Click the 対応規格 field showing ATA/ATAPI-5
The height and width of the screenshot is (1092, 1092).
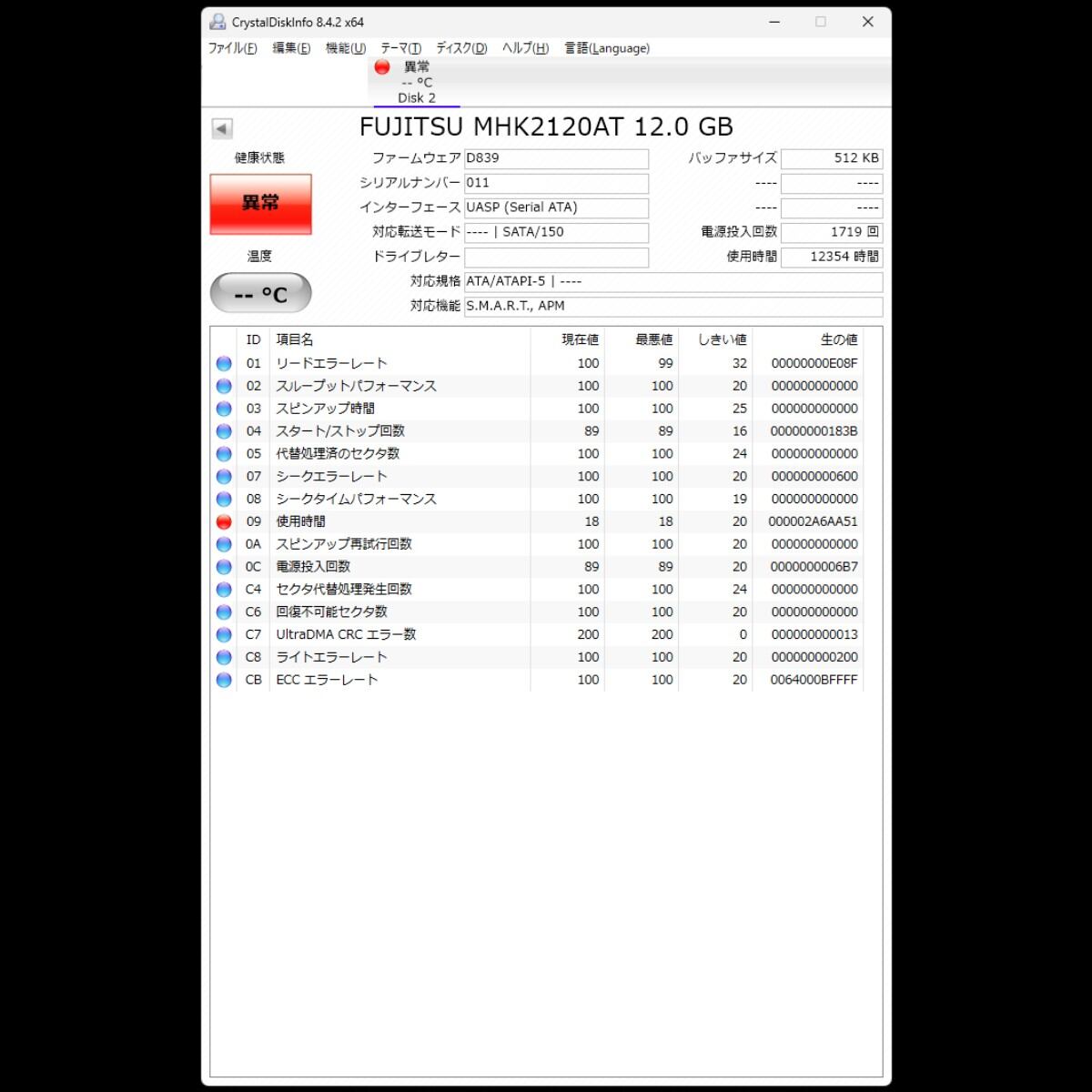coord(673,281)
